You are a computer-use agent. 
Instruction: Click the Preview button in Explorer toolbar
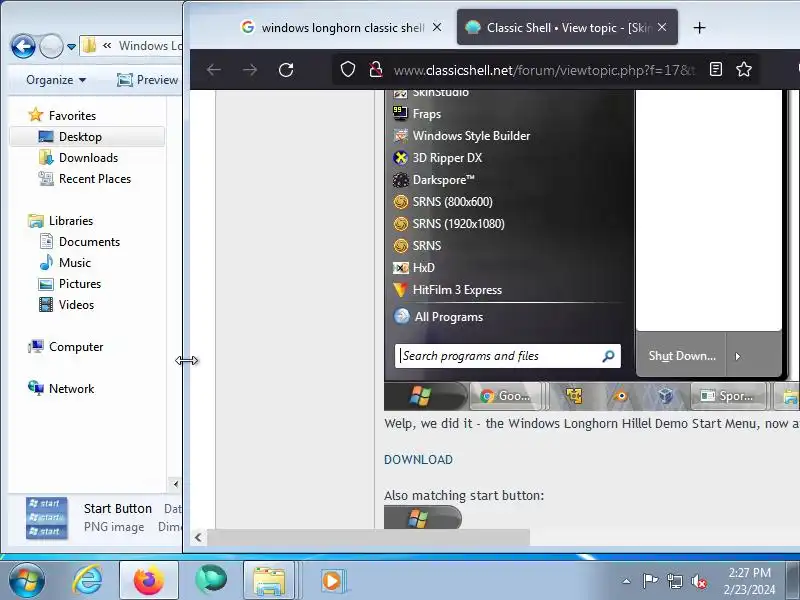point(148,80)
